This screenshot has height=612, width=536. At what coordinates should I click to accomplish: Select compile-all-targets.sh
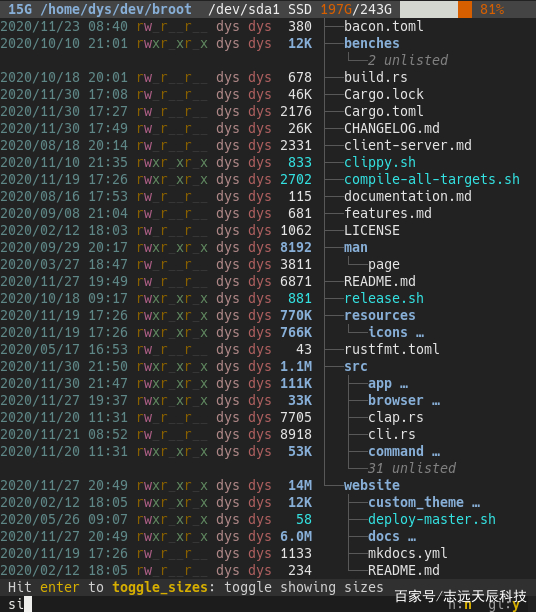coord(431,179)
